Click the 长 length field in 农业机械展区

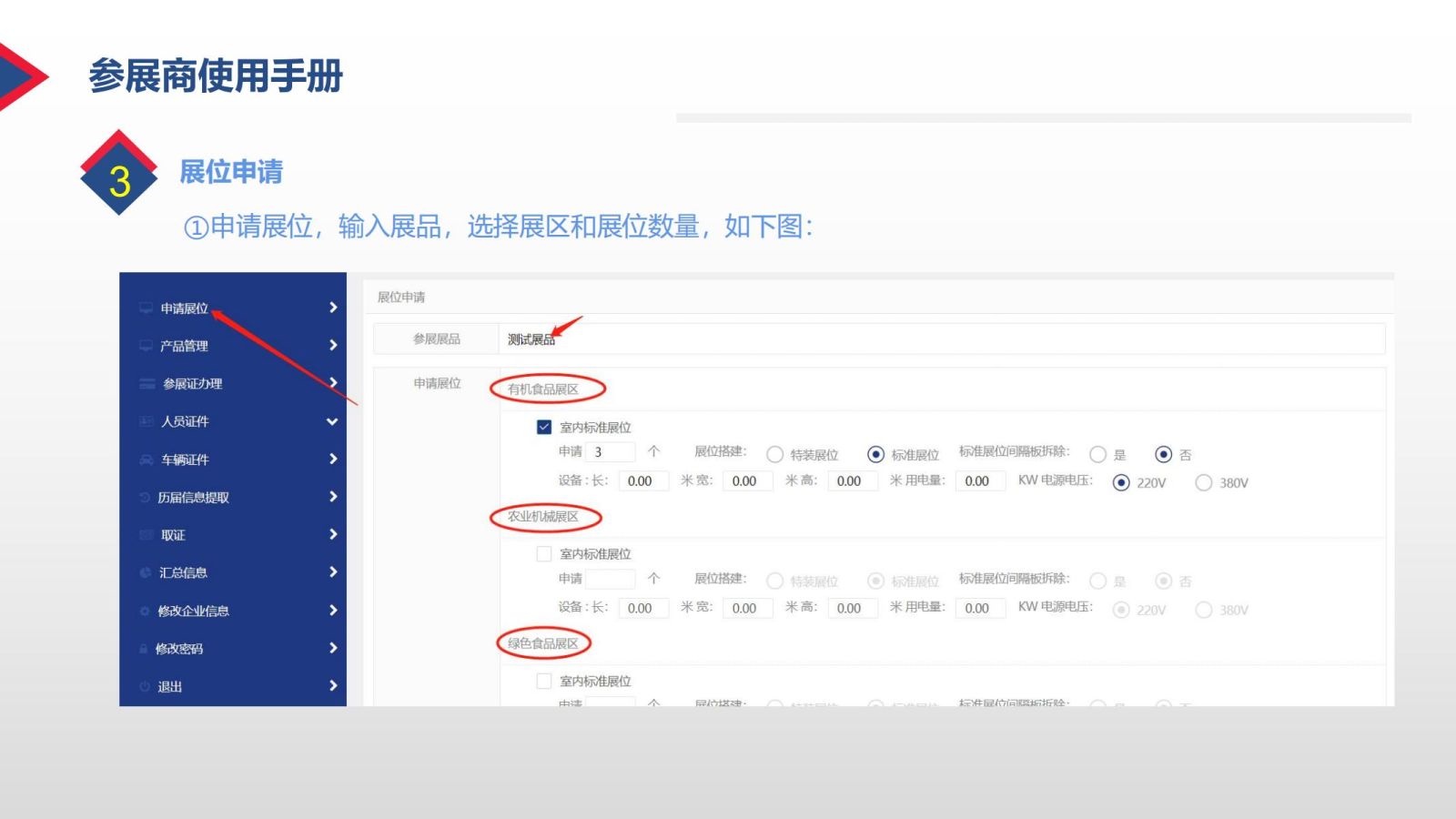[x=643, y=608]
